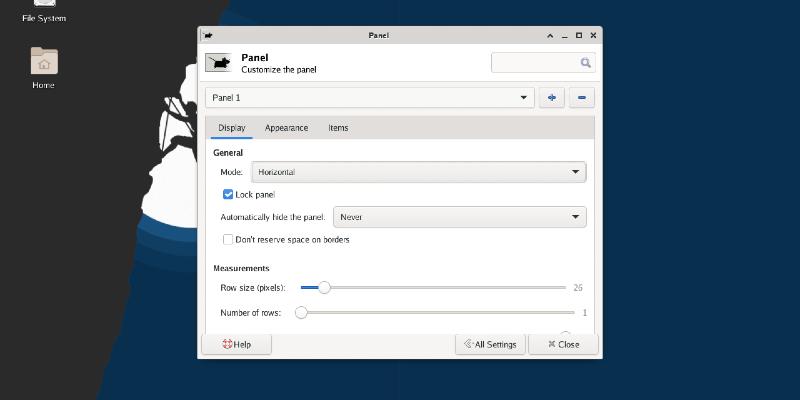800x400 pixels.
Task: Expand the Panel 1 selector dropdown
Action: 370,98
